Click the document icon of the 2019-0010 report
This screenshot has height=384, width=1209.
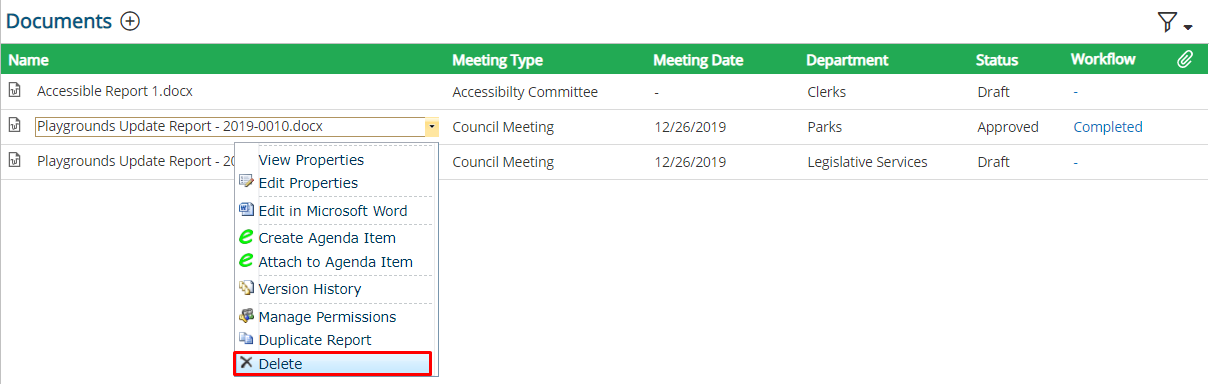[x=15, y=126]
